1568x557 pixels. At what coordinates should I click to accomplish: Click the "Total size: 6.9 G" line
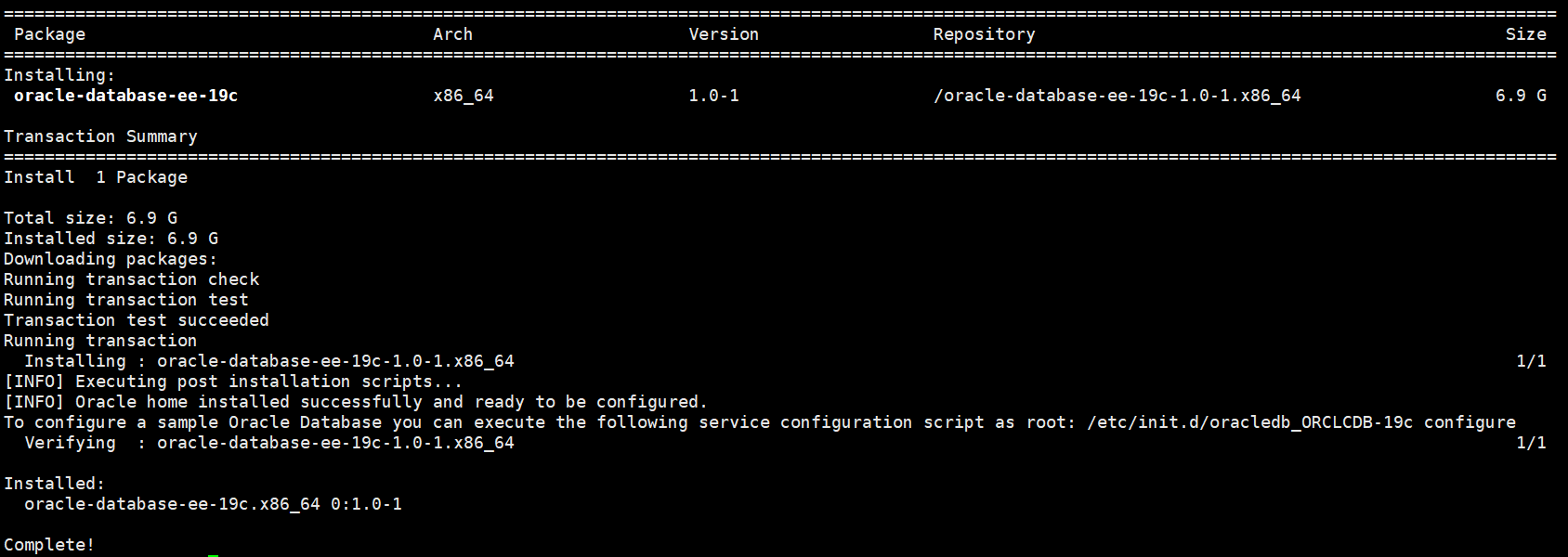tap(90, 218)
